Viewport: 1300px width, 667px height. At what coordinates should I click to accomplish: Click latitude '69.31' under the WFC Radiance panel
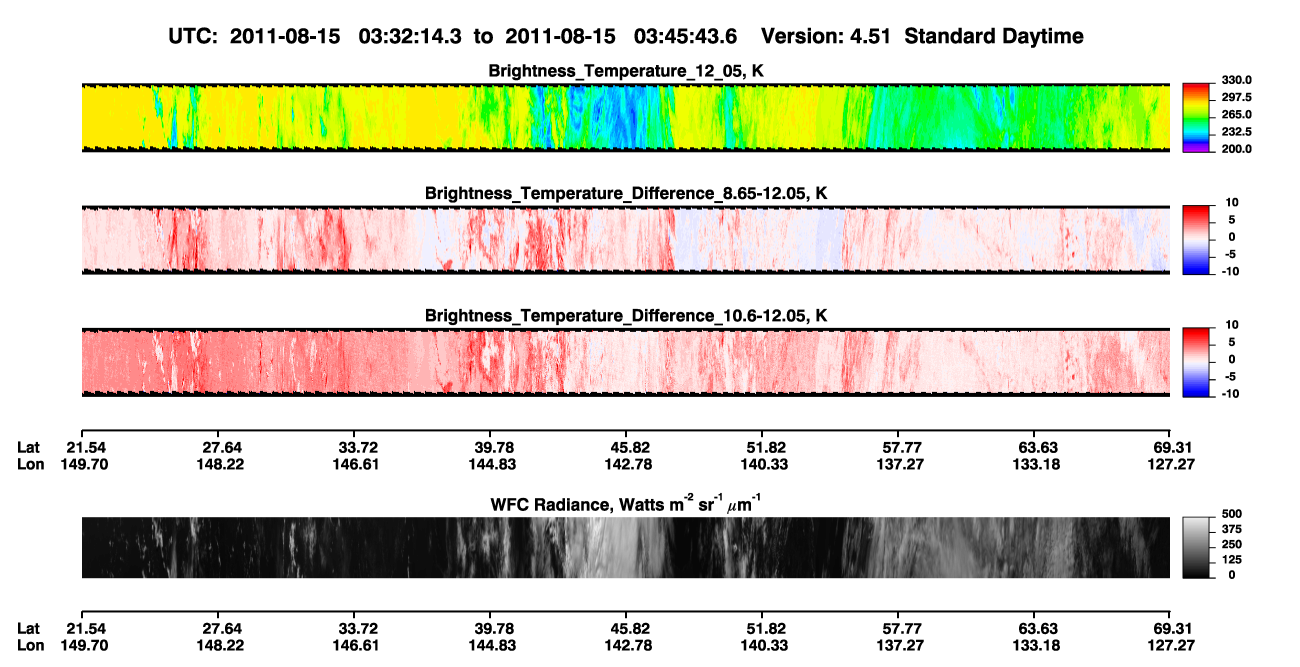coord(1175,628)
